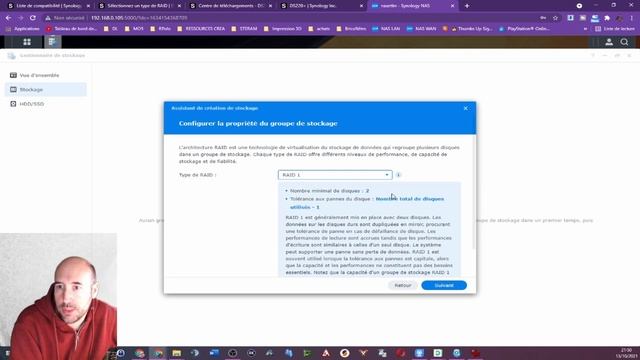Close the storage creation wizard dialog
Image resolution: width=640 pixels, height=360 pixels.
(x=466, y=108)
